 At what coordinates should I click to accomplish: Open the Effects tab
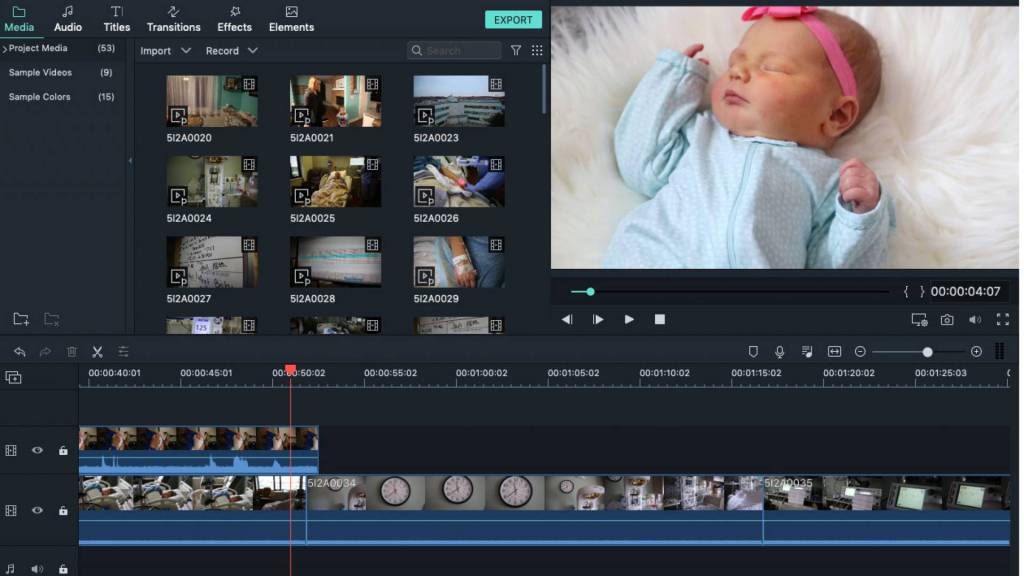(235, 18)
